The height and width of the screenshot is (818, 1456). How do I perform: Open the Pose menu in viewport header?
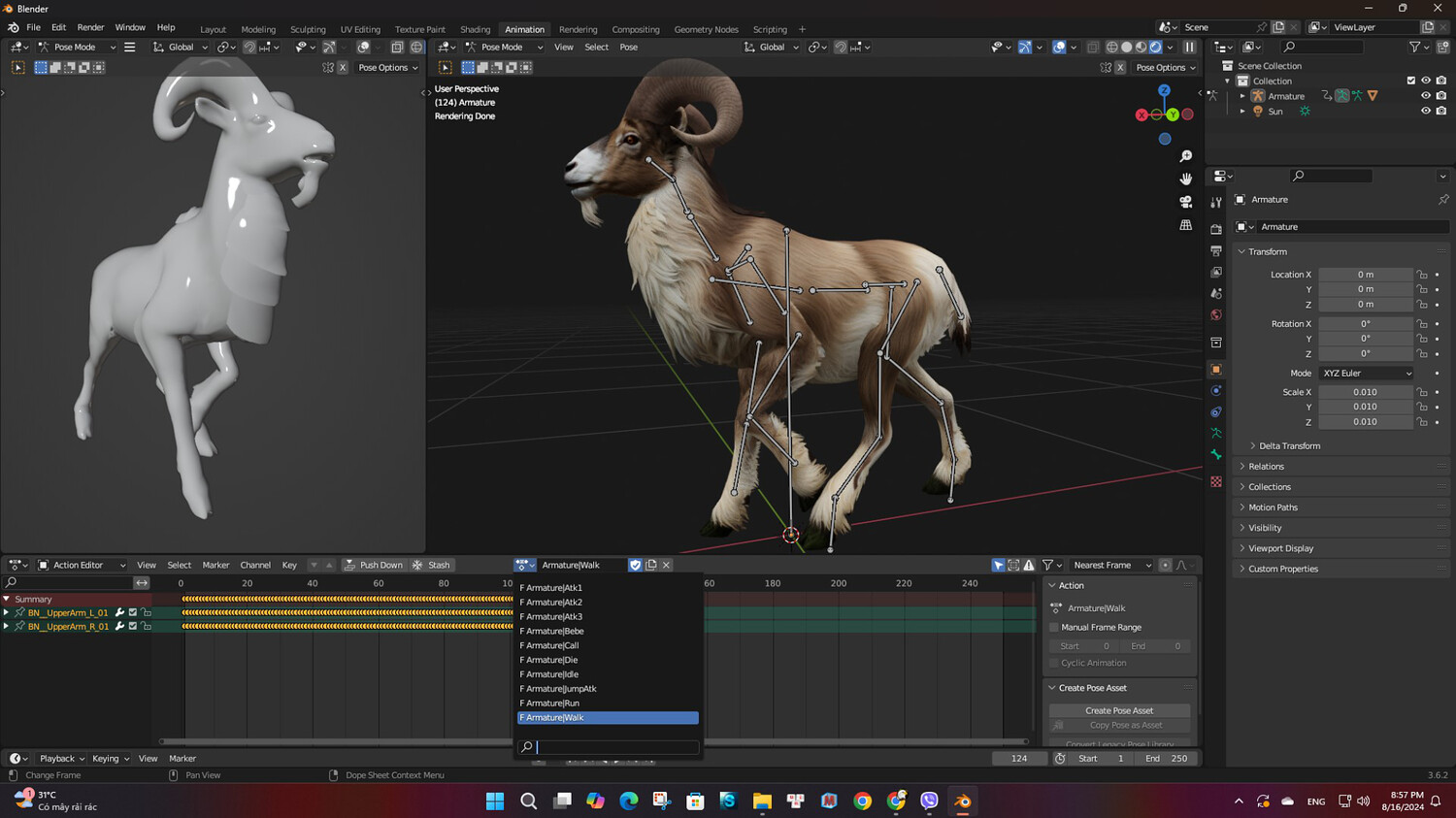click(x=629, y=48)
